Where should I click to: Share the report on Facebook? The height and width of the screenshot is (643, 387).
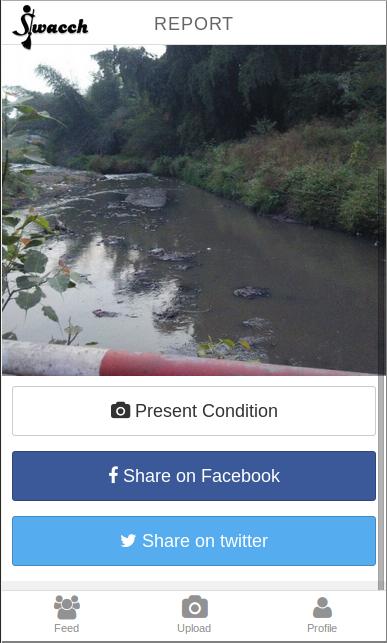[x=194, y=476]
